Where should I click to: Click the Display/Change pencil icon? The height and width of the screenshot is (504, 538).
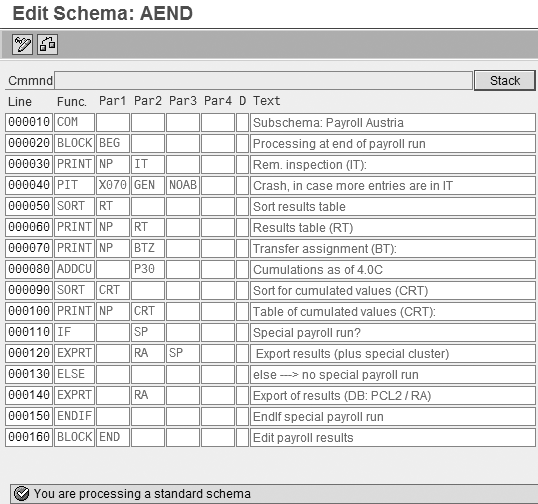coord(22,44)
